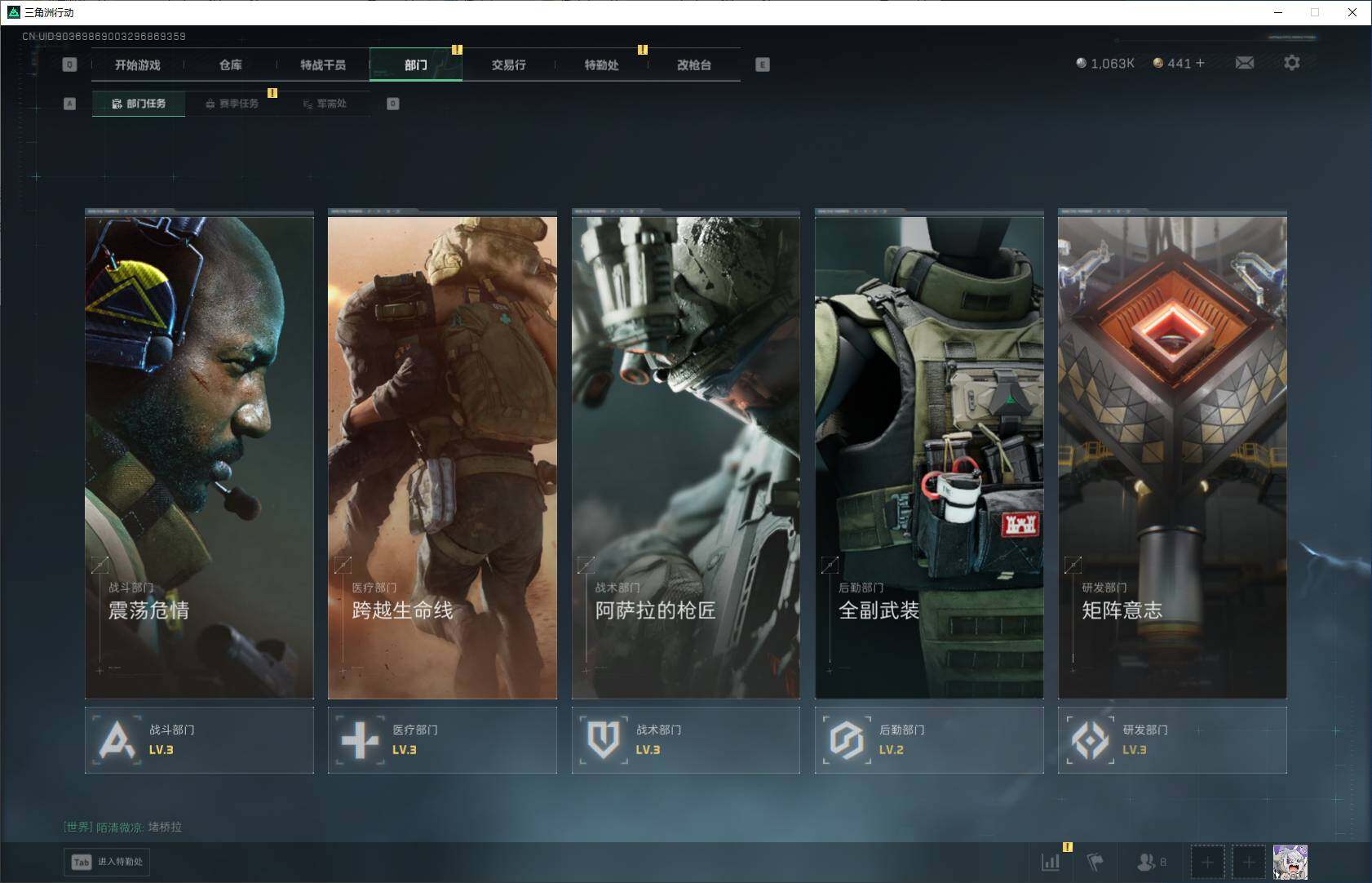Click the player avatar portrait
This screenshot has height=883, width=1372.
click(x=1290, y=862)
